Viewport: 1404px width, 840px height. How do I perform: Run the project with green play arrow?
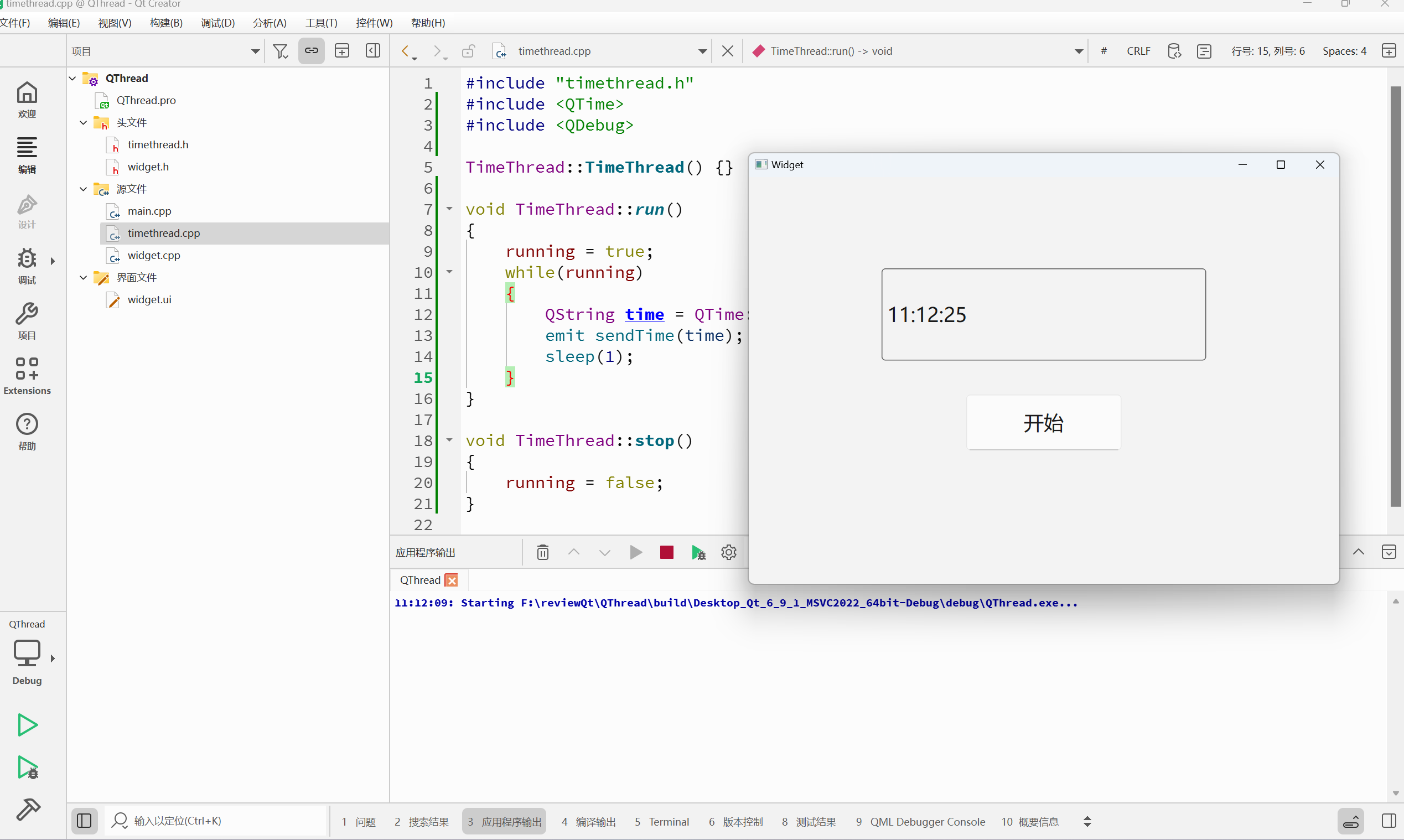(x=27, y=724)
